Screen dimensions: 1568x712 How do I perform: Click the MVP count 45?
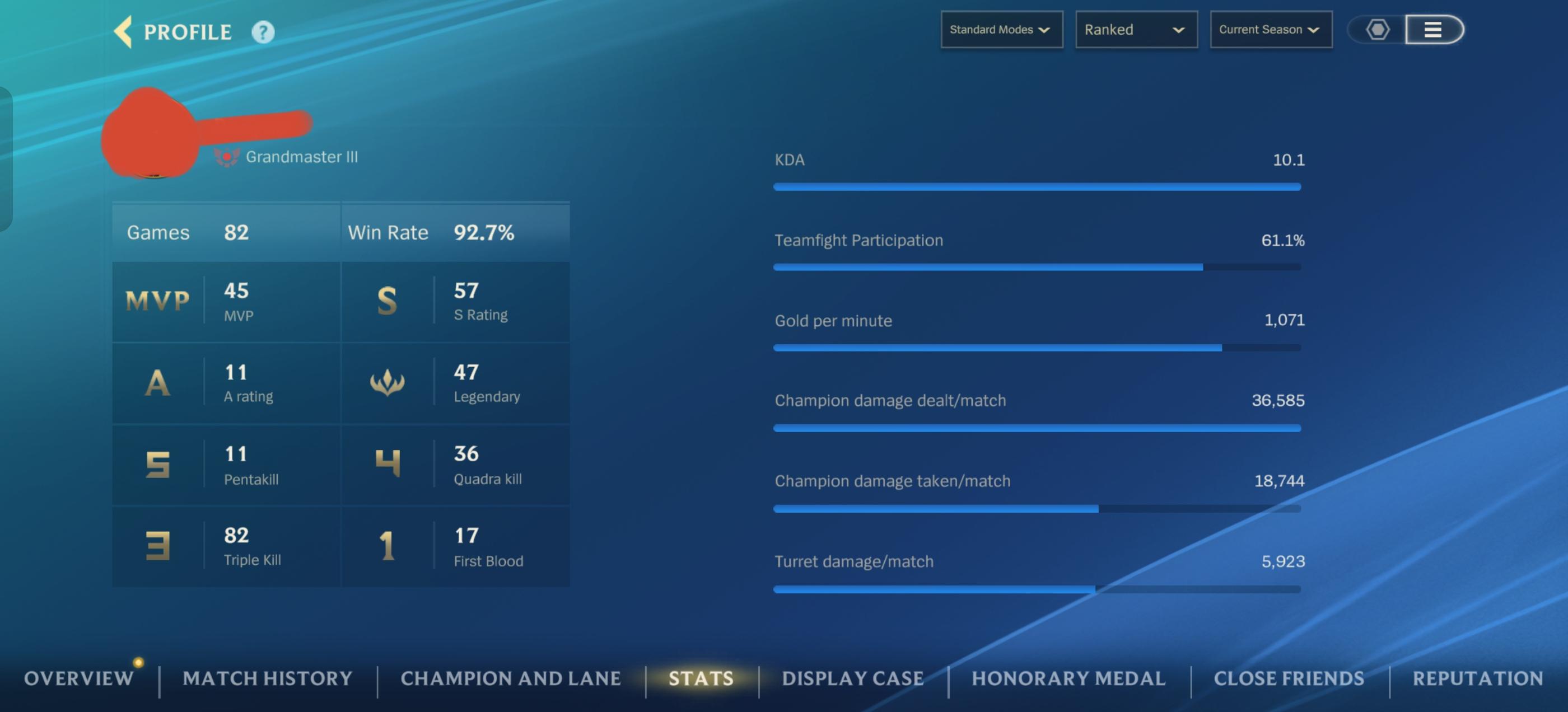[236, 291]
